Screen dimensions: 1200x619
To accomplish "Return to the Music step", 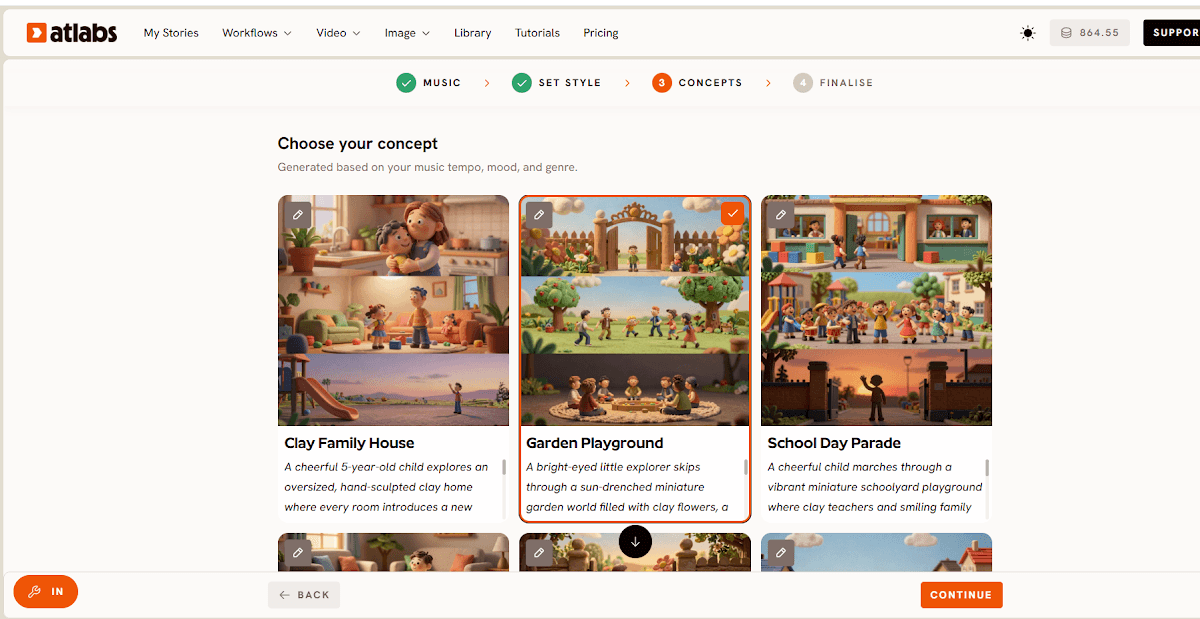I will (428, 83).
